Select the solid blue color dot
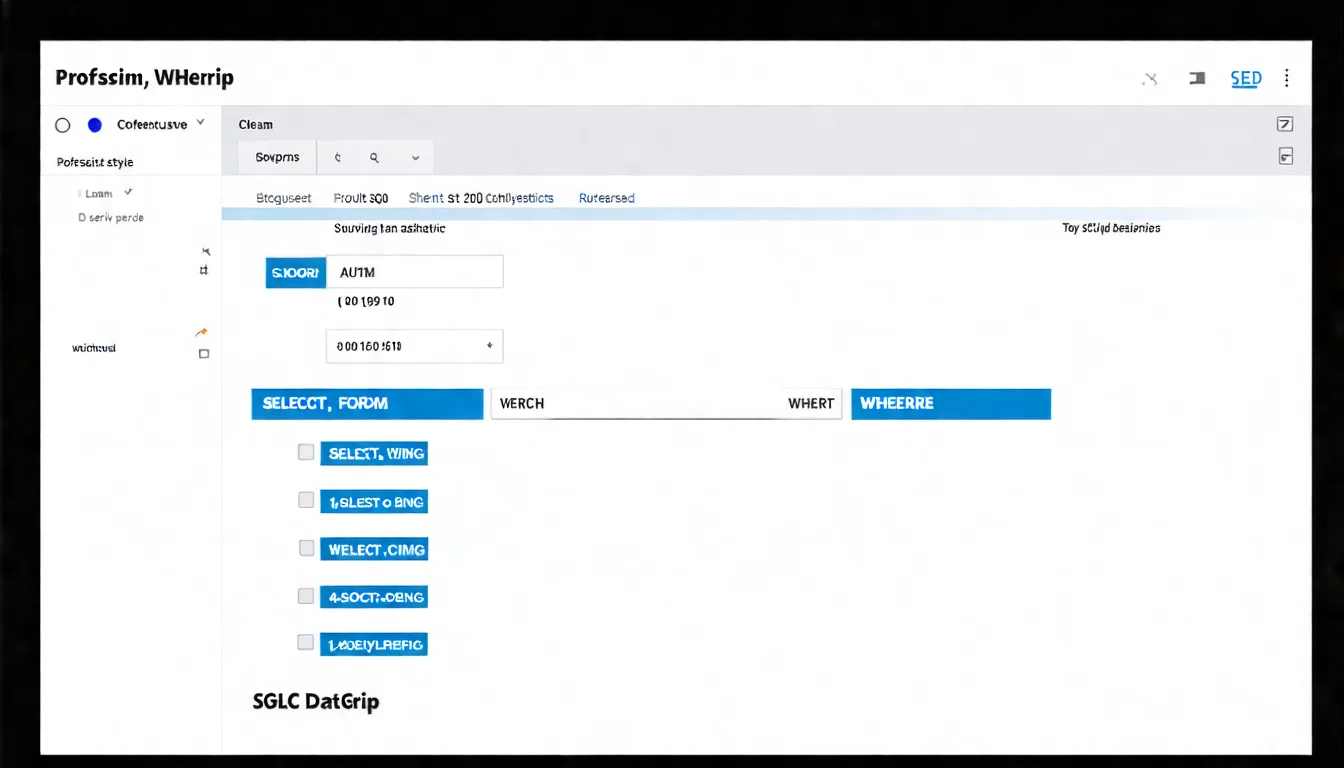Image resolution: width=1344 pixels, height=768 pixels. coord(95,125)
